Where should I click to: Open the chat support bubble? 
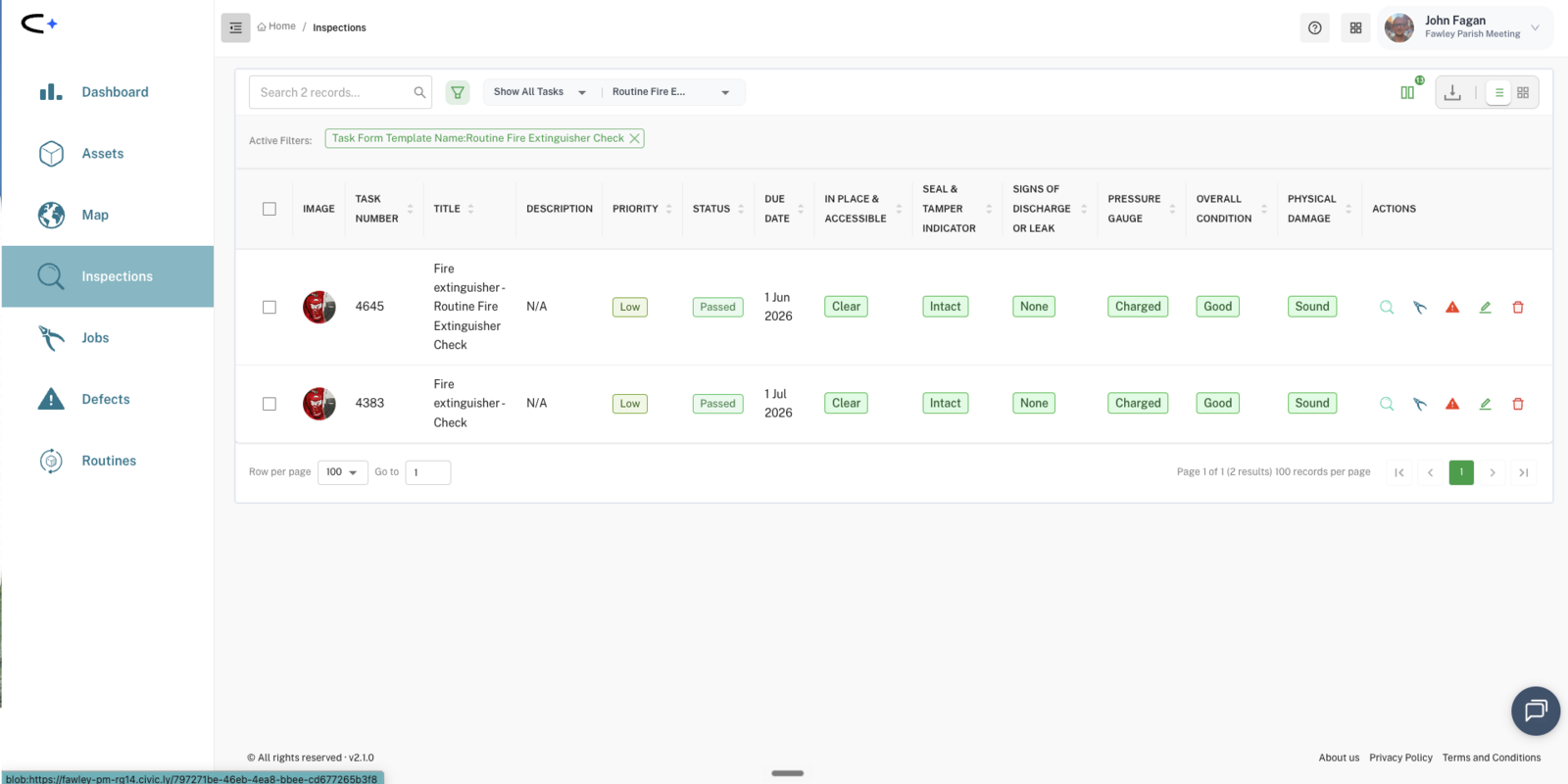point(1536,710)
